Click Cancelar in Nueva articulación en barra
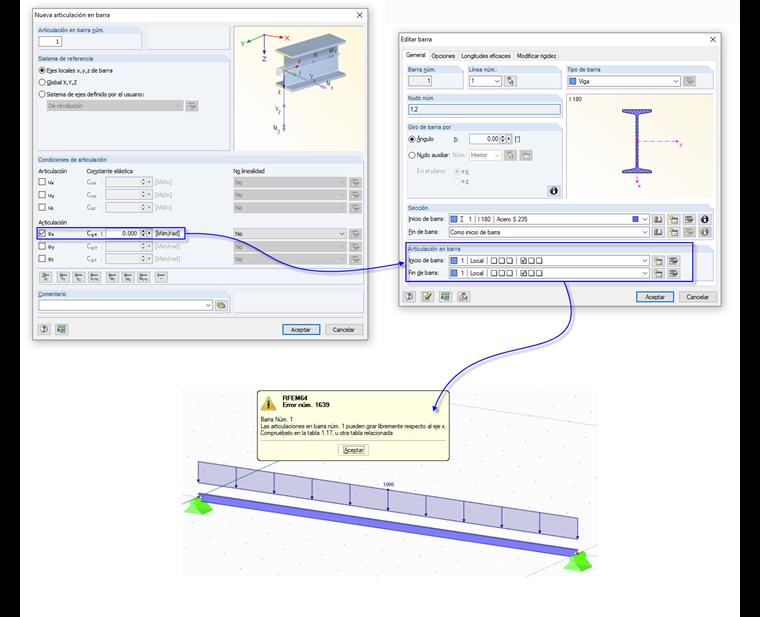The width and height of the screenshot is (760, 617). tap(344, 330)
